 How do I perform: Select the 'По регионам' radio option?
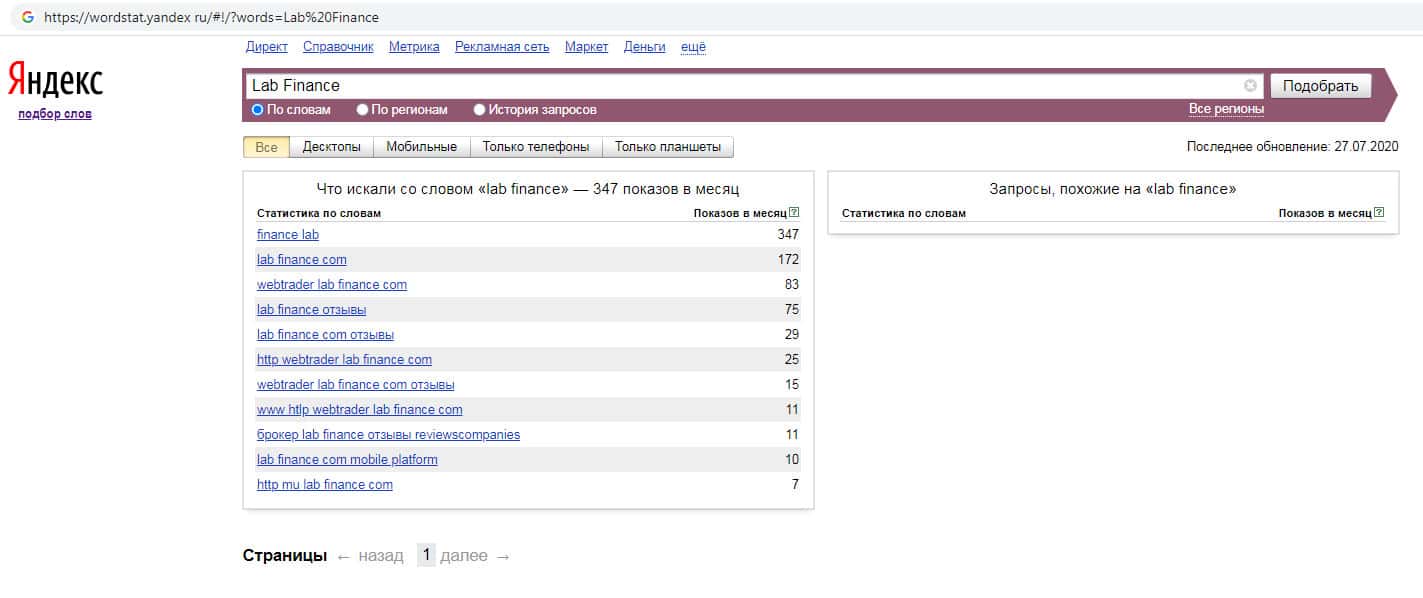tap(363, 110)
